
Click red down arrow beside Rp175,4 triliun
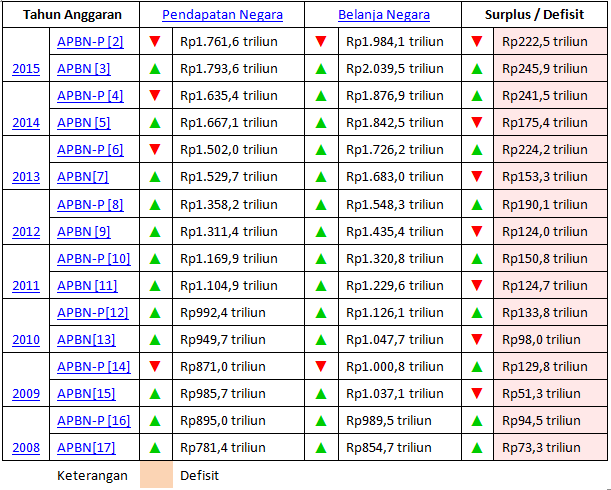coord(477,123)
